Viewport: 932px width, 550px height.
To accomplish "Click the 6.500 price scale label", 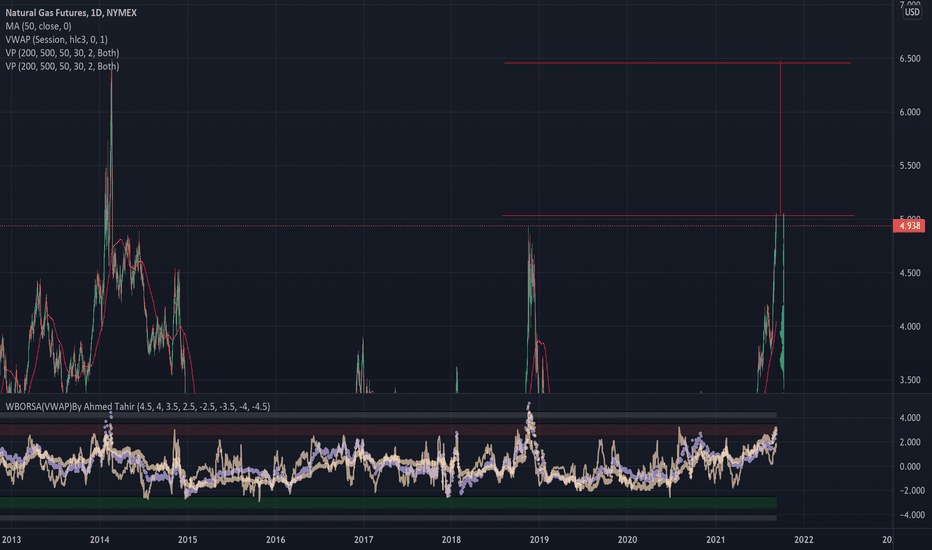I will coord(910,58).
